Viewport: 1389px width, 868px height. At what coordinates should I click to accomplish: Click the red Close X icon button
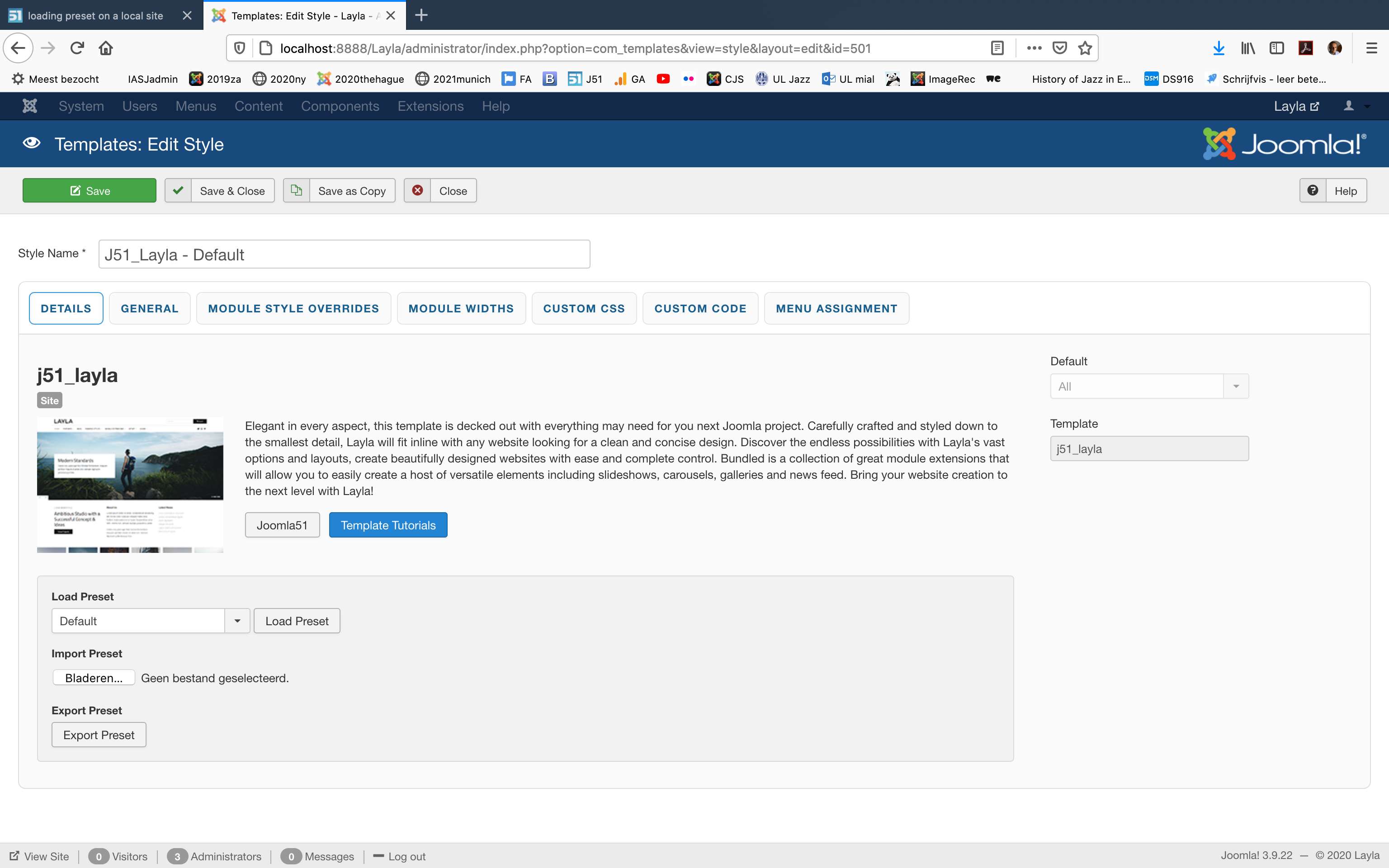click(417, 191)
